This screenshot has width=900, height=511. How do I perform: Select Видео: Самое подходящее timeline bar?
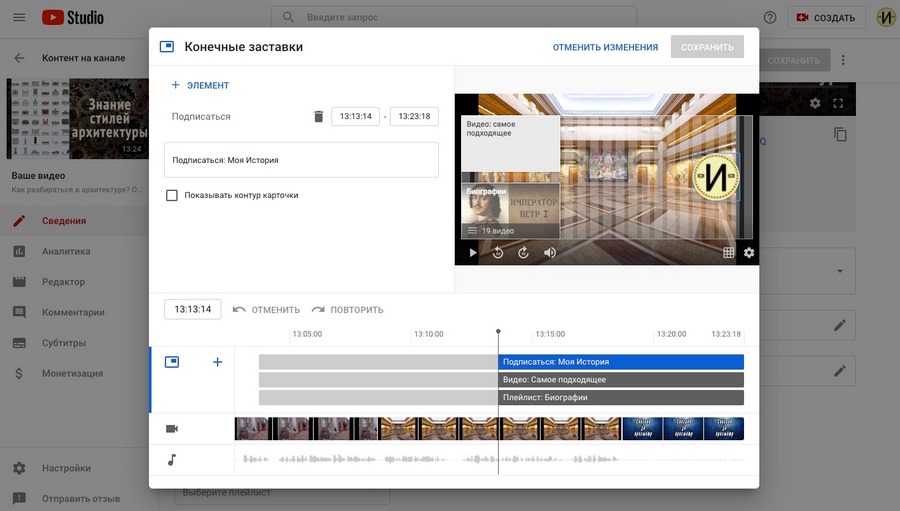620,380
